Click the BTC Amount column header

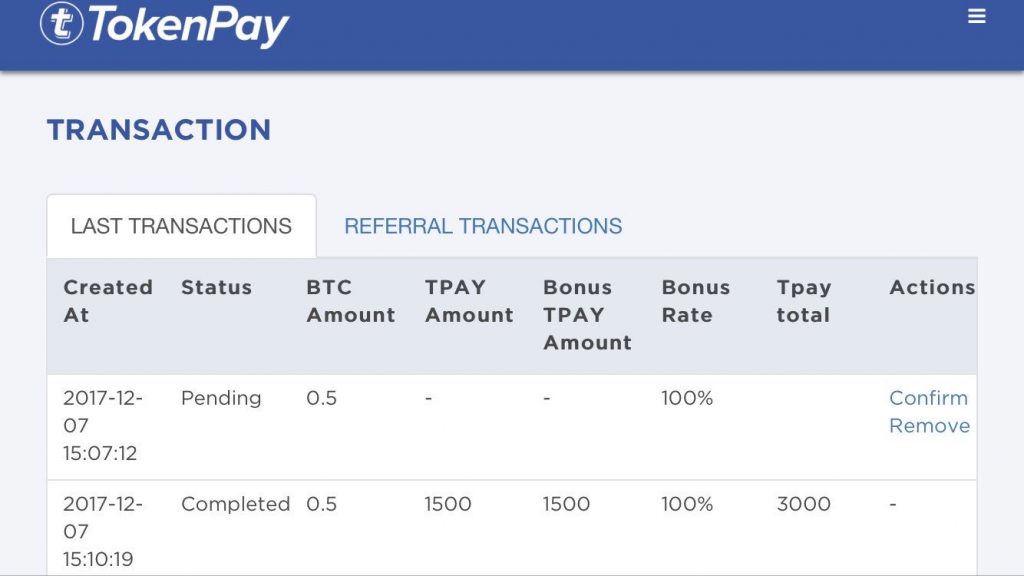pos(350,301)
